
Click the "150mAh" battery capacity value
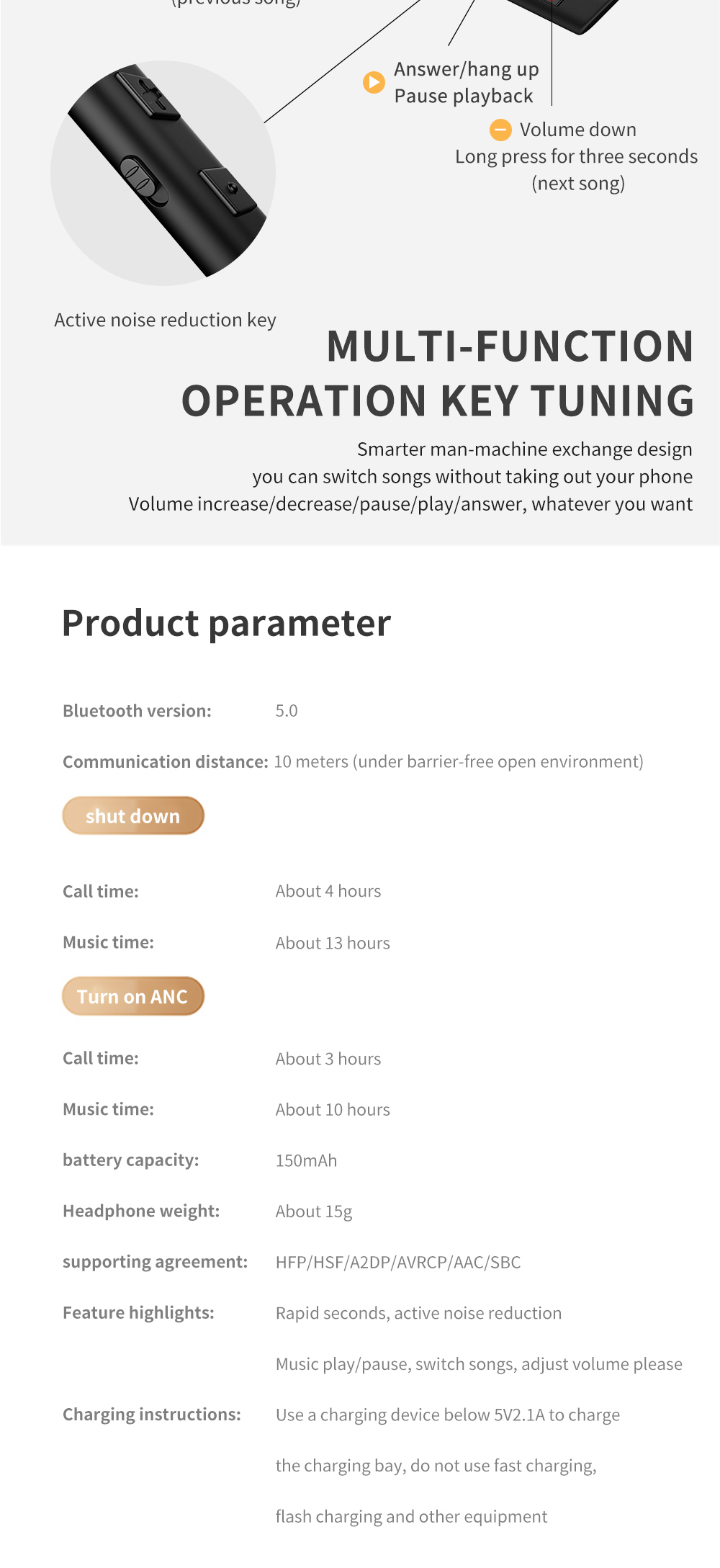tap(306, 1160)
